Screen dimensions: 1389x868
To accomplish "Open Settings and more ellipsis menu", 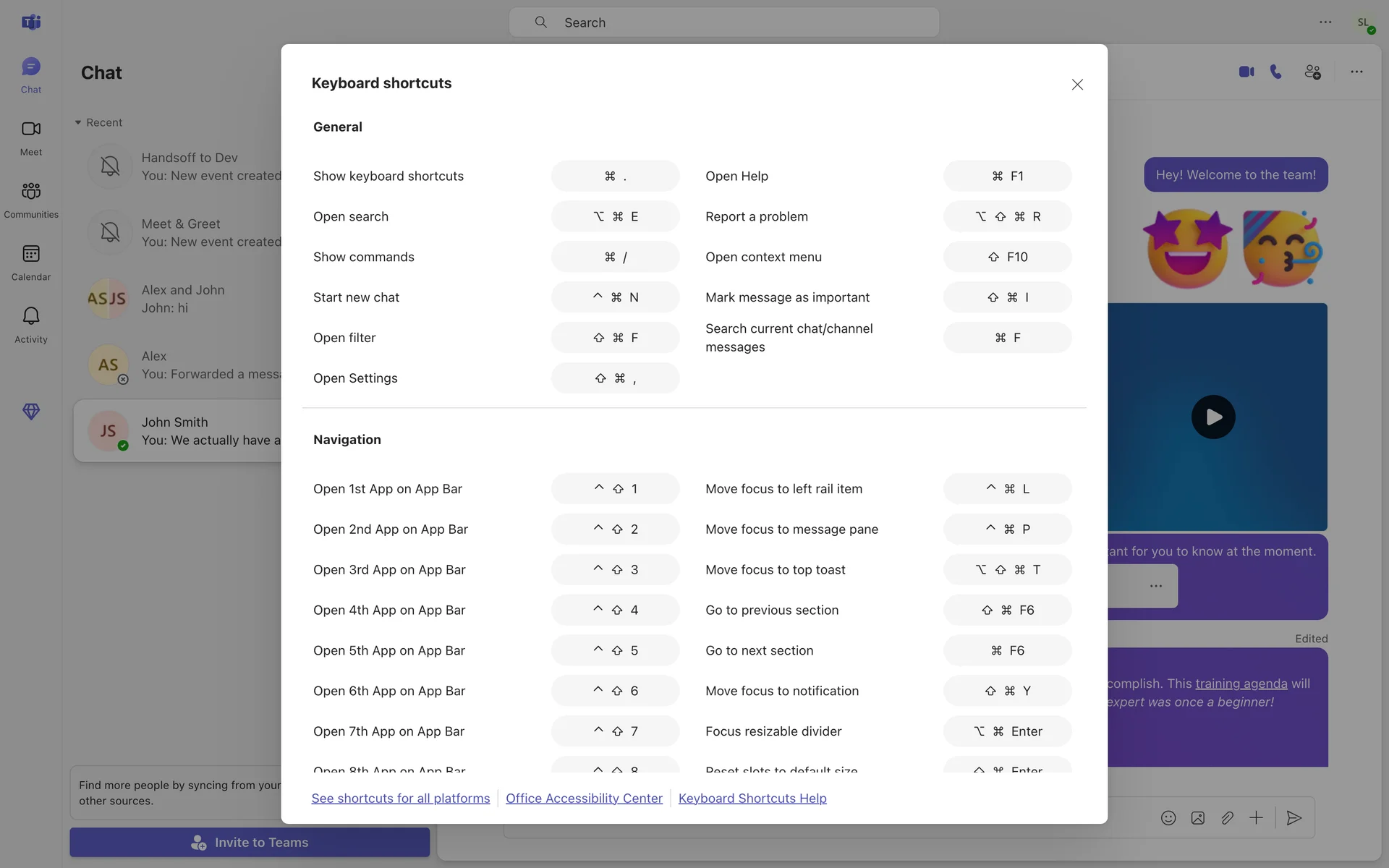I will point(1325,22).
